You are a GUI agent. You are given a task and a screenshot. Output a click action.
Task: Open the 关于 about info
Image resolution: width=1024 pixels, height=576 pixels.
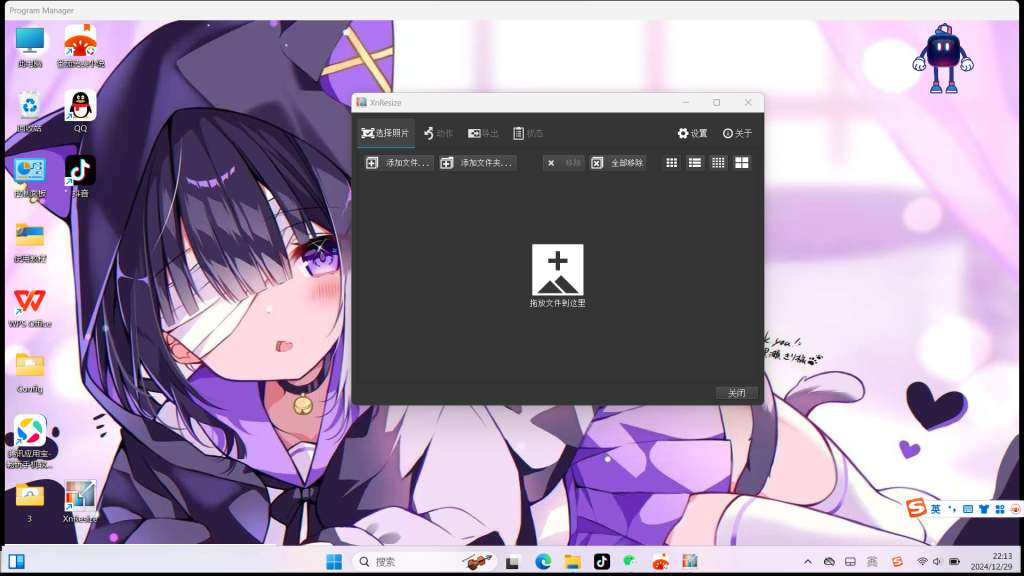click(737, 133)
